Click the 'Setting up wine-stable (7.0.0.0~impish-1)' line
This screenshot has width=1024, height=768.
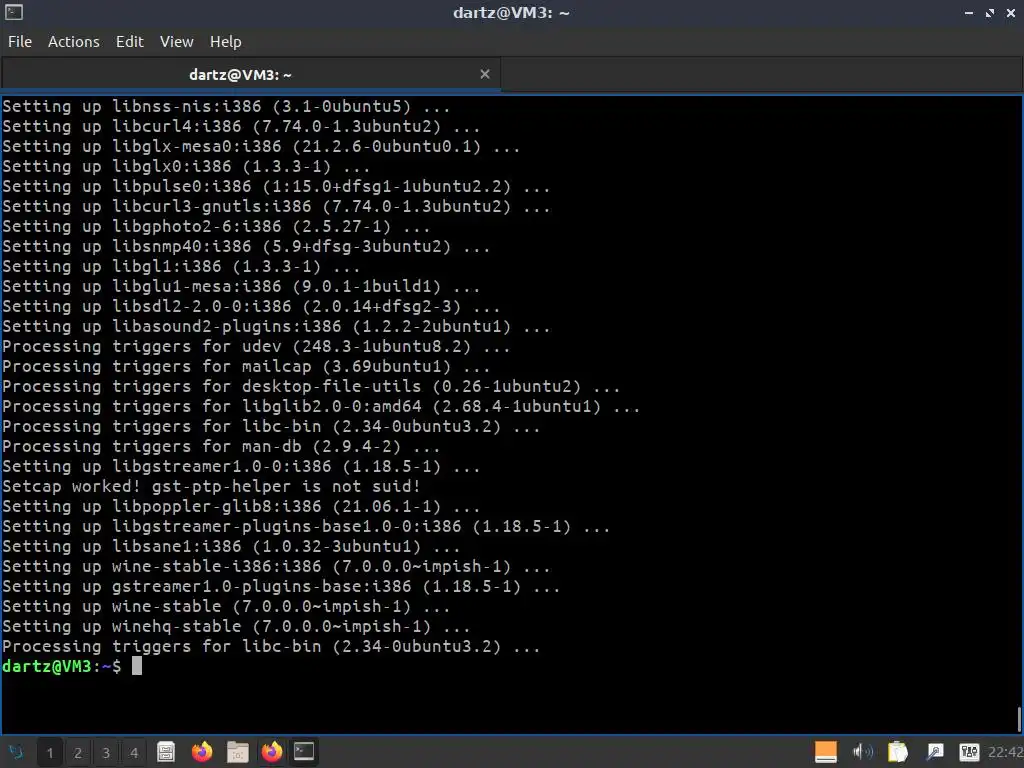(x=226, y=606)
